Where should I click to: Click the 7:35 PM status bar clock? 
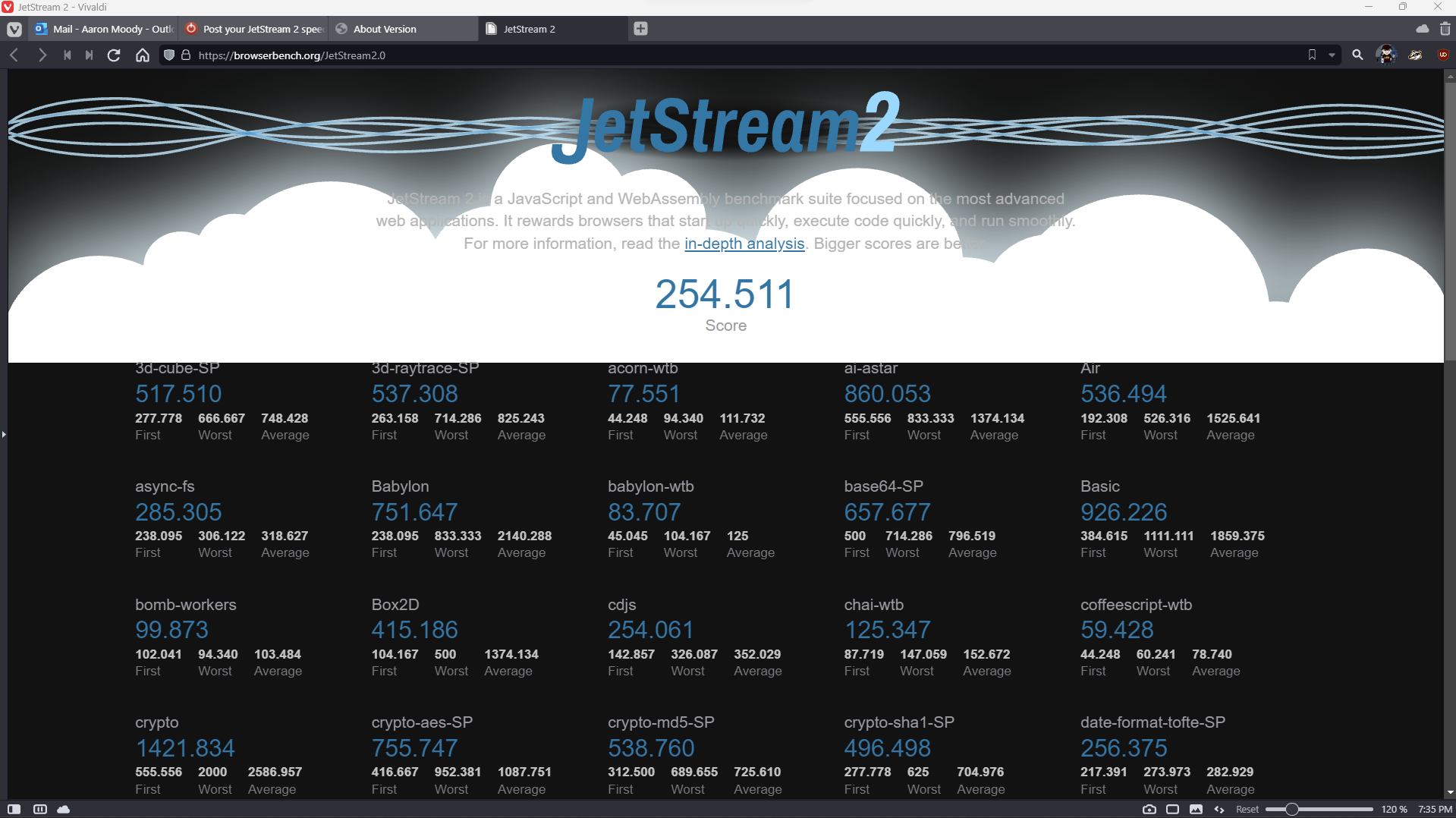tap(1435, 809)
